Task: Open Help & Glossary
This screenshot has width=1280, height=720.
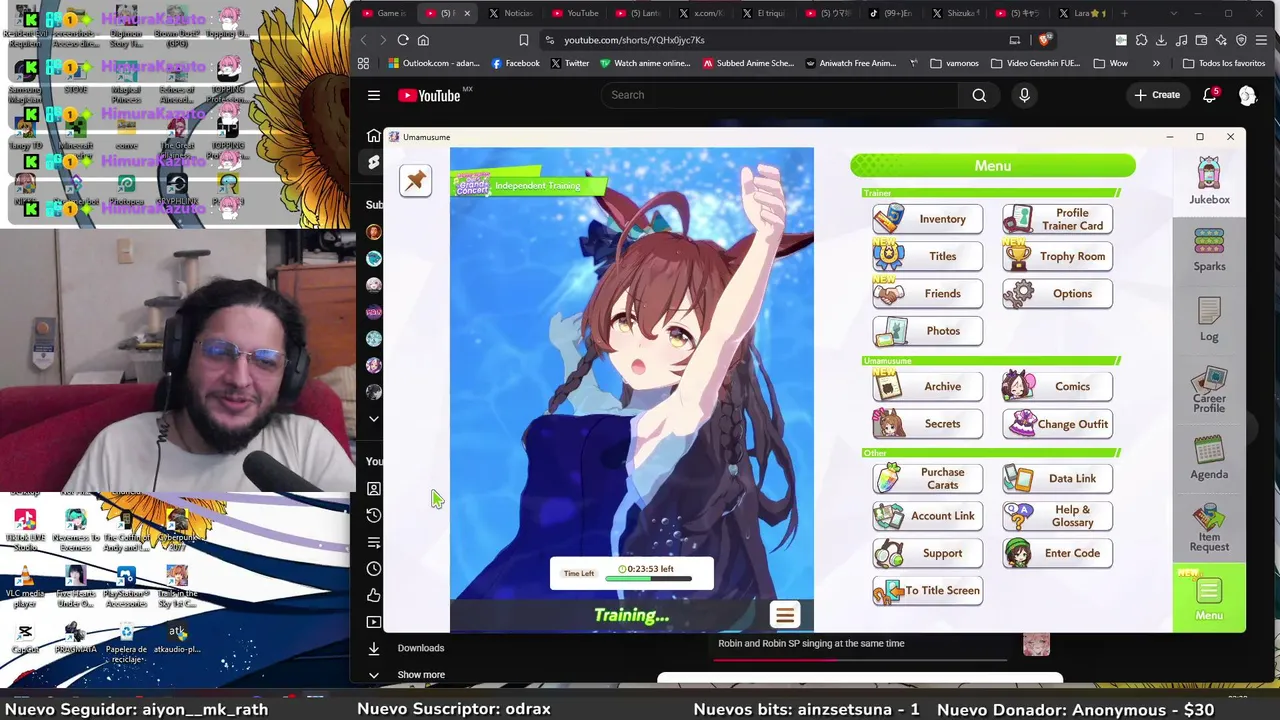Action: click(x=1057, y=516)
